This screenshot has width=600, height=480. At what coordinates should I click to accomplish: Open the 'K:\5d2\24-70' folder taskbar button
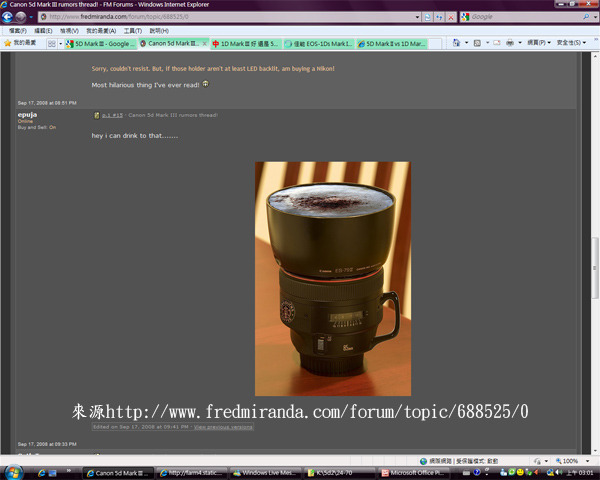click(338, 473)
